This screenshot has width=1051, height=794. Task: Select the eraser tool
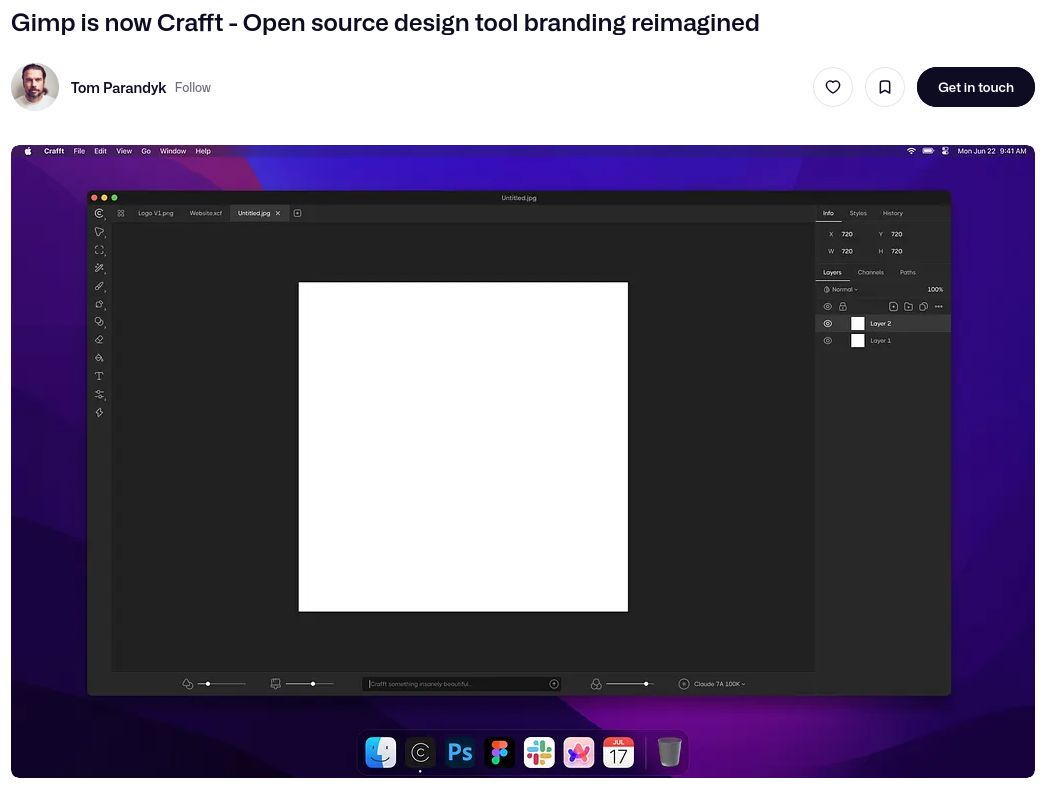99,340
